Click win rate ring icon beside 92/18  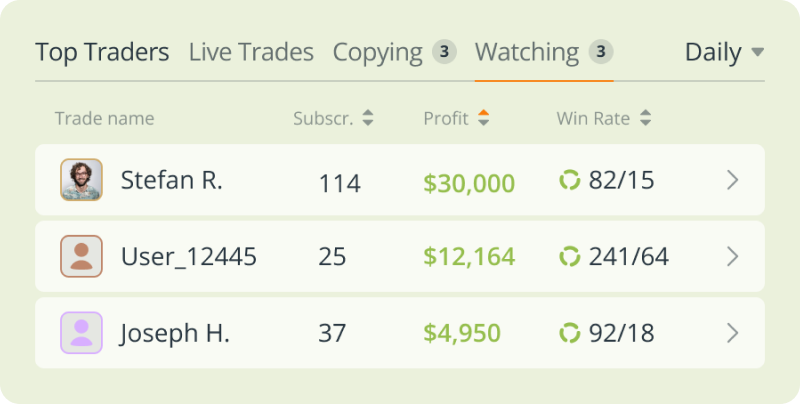569,333
